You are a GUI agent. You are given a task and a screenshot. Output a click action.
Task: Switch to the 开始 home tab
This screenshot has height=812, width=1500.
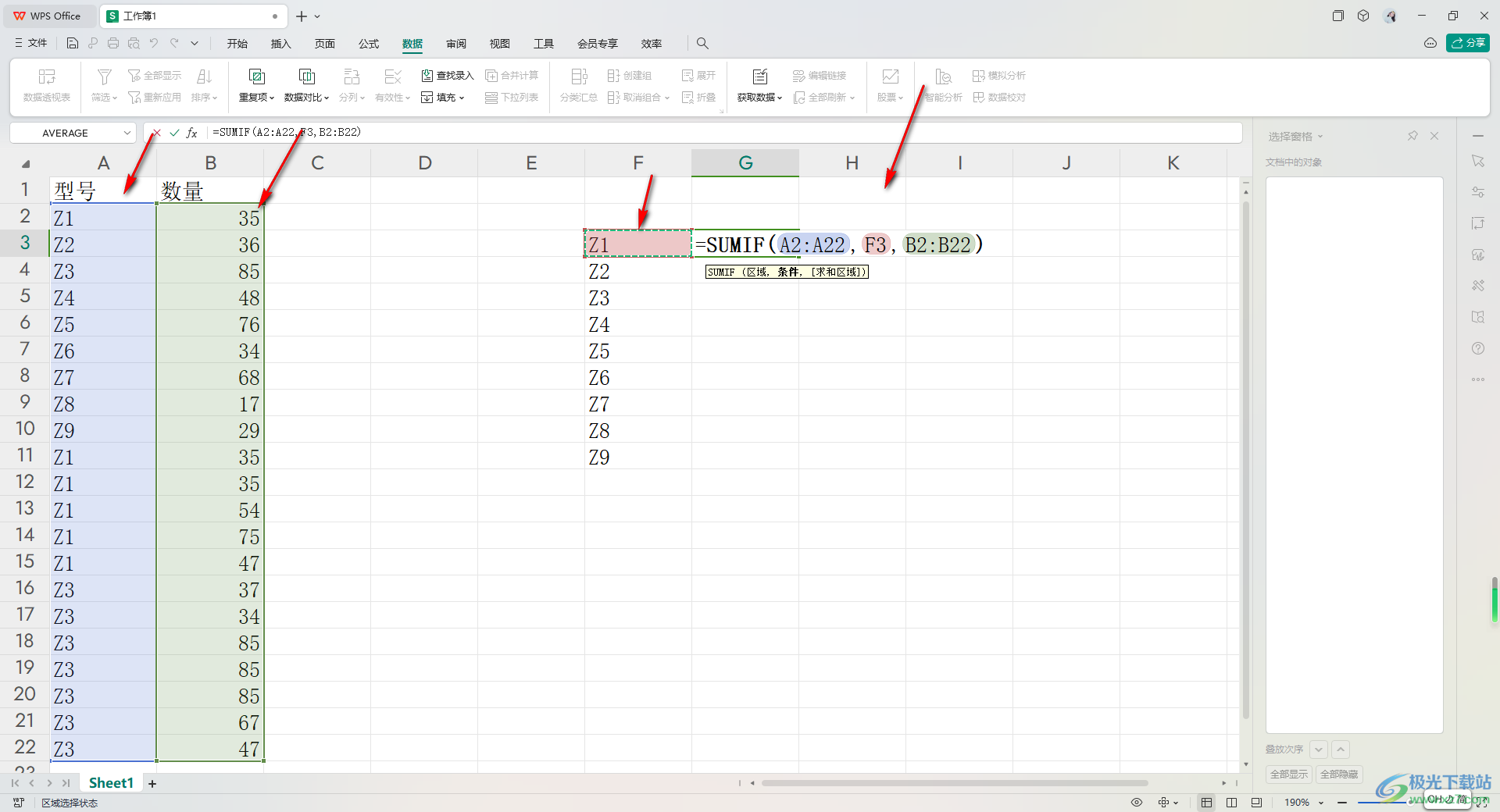(237, 44)
